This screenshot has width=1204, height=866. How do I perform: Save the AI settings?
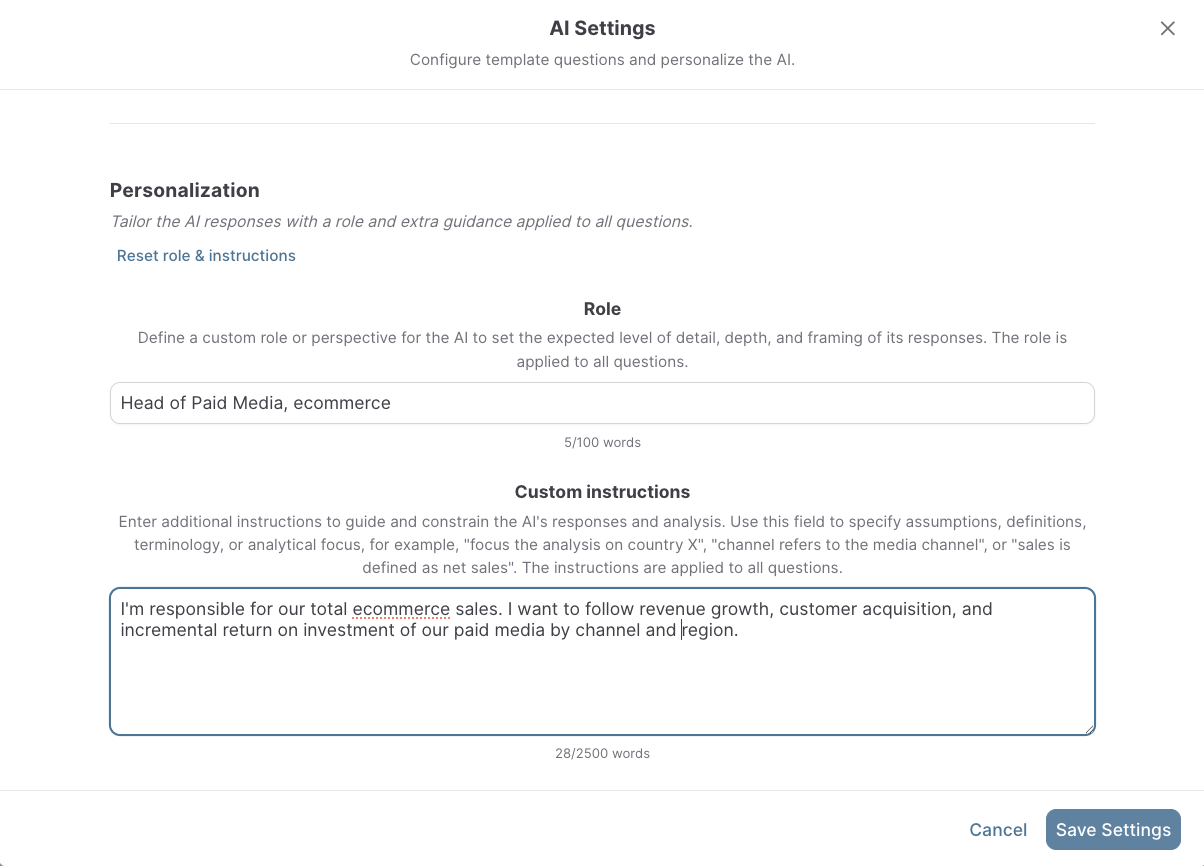[1113, 830]
